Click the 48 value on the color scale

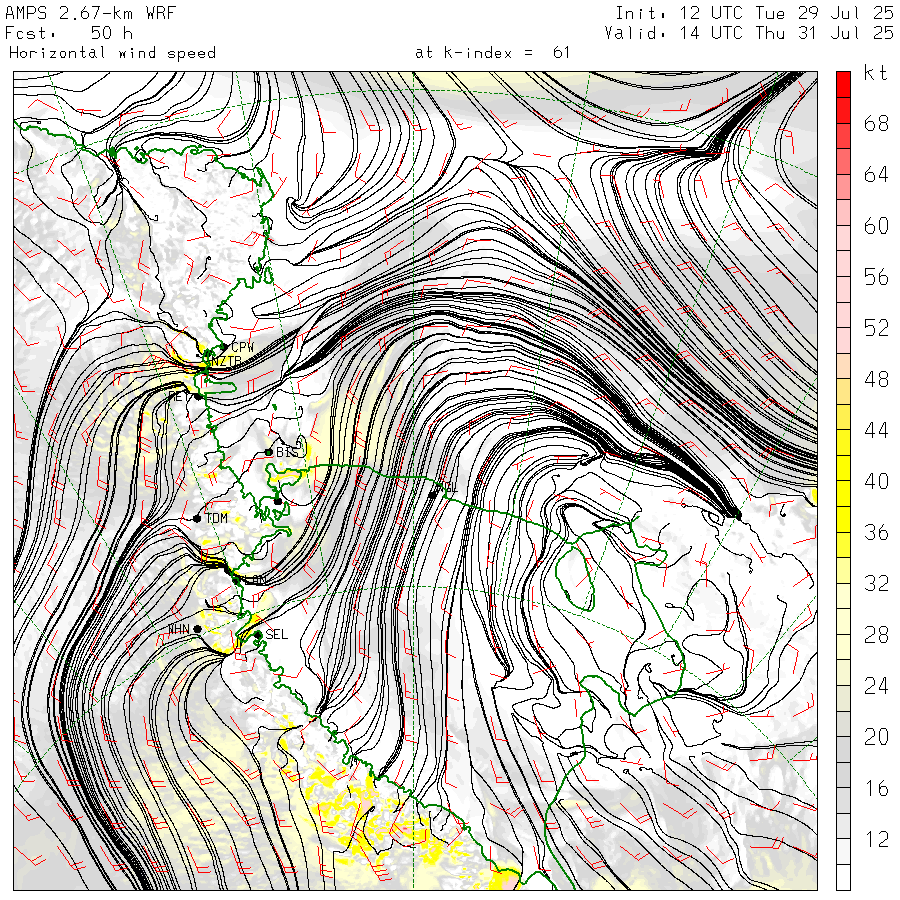click(x=876, y=379)
